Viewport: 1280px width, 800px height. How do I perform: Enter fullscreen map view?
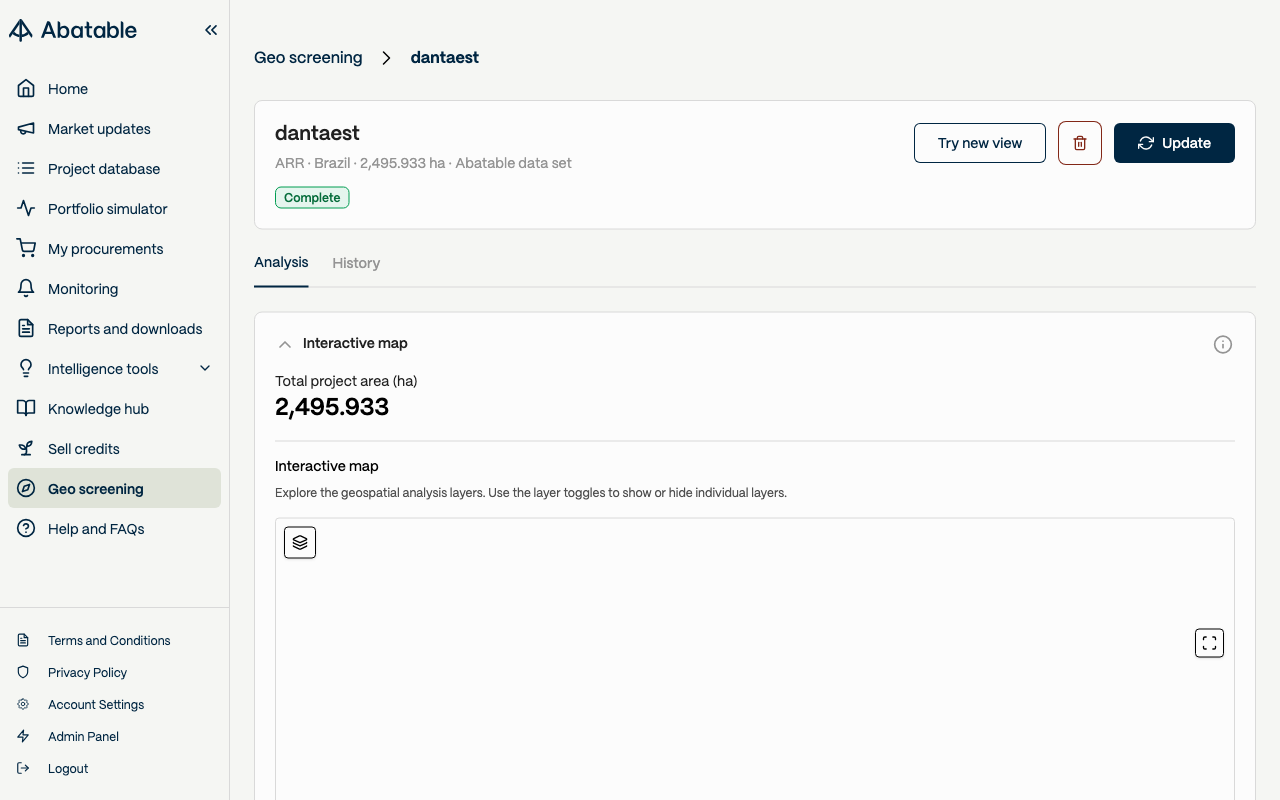[x=1209, y=643]
